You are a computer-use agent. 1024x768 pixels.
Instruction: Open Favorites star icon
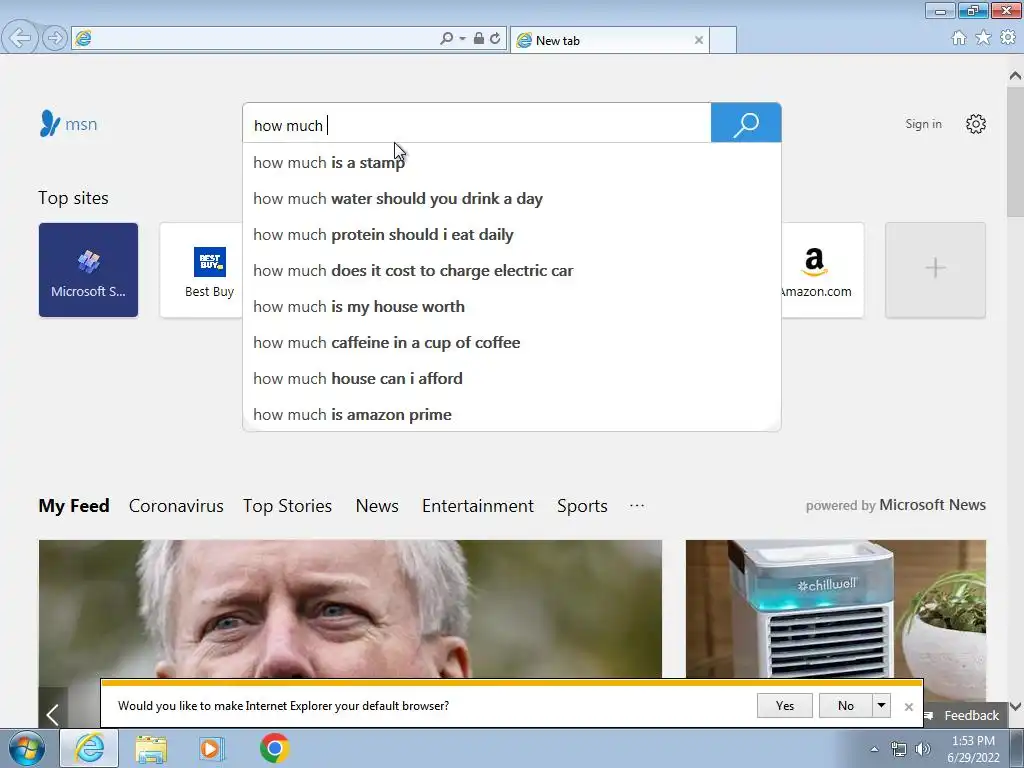(983, 38)
